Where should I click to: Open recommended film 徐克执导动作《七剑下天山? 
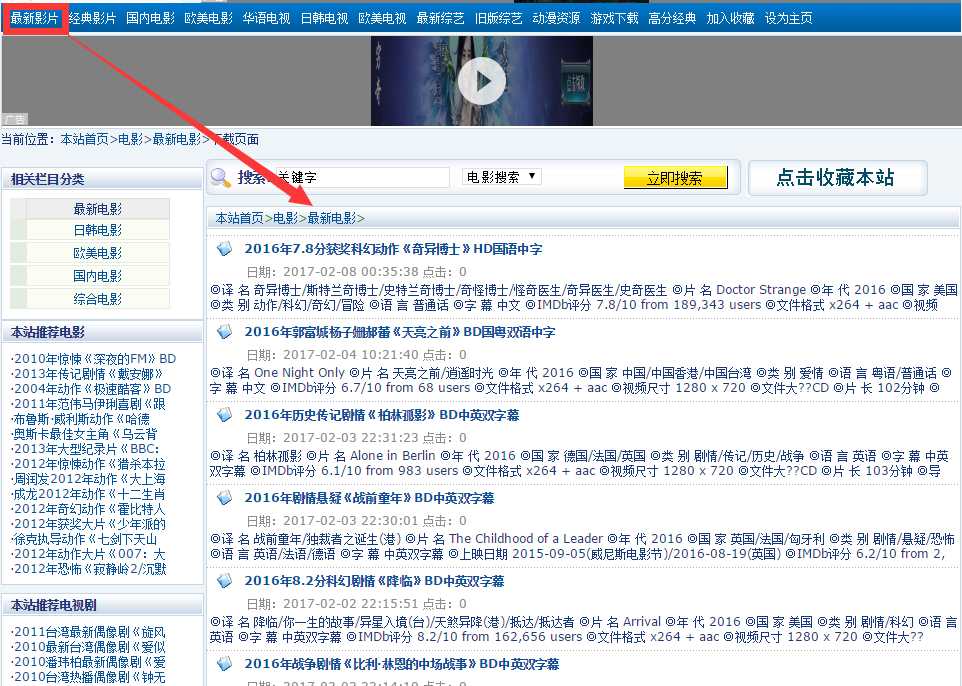coord(85,539)
